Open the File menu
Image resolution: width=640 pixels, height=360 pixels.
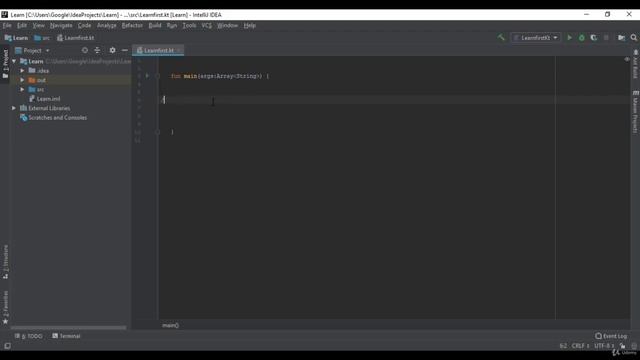pos(7,25)
